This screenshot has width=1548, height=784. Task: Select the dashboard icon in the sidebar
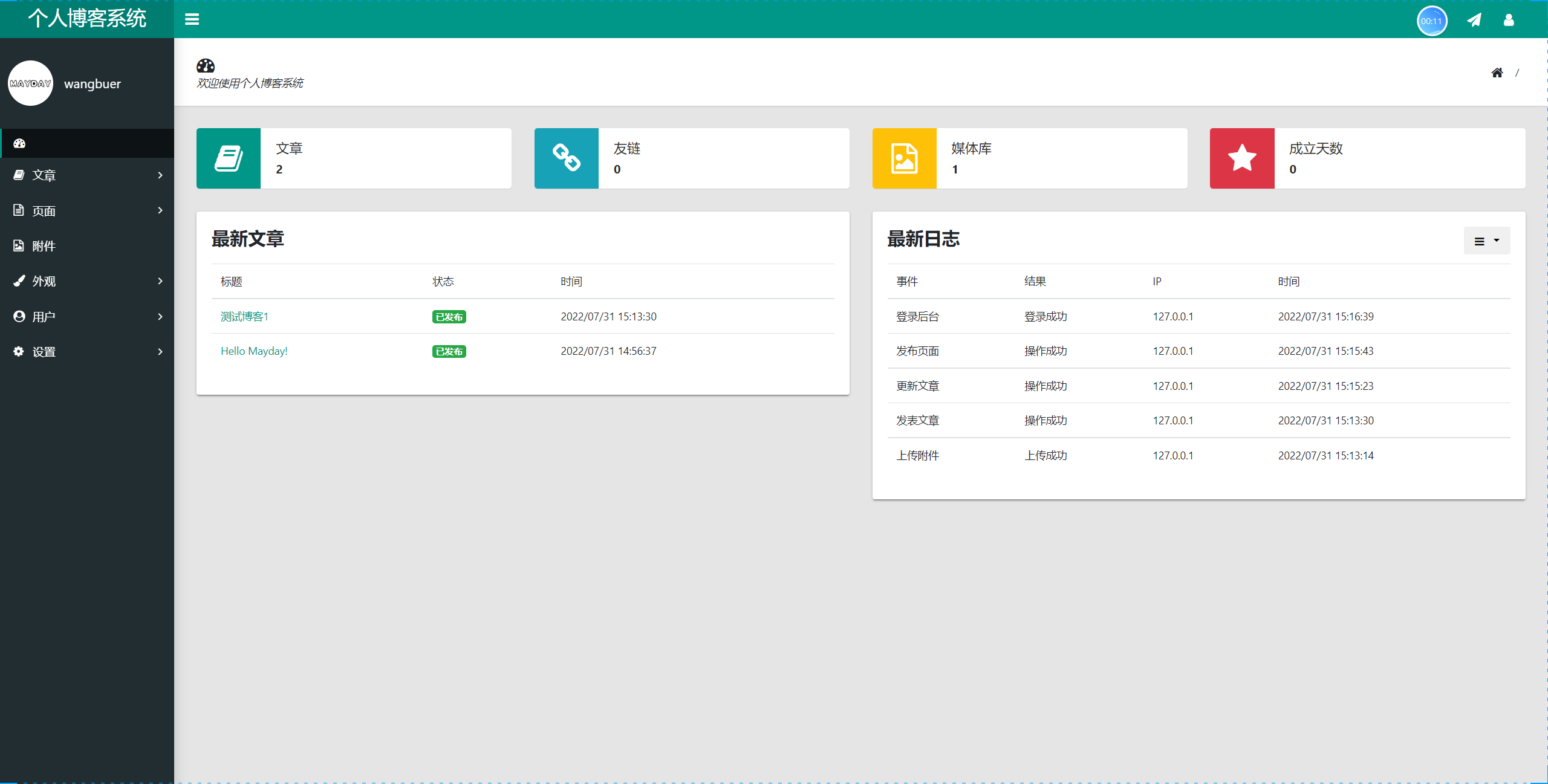pos(19,143)
